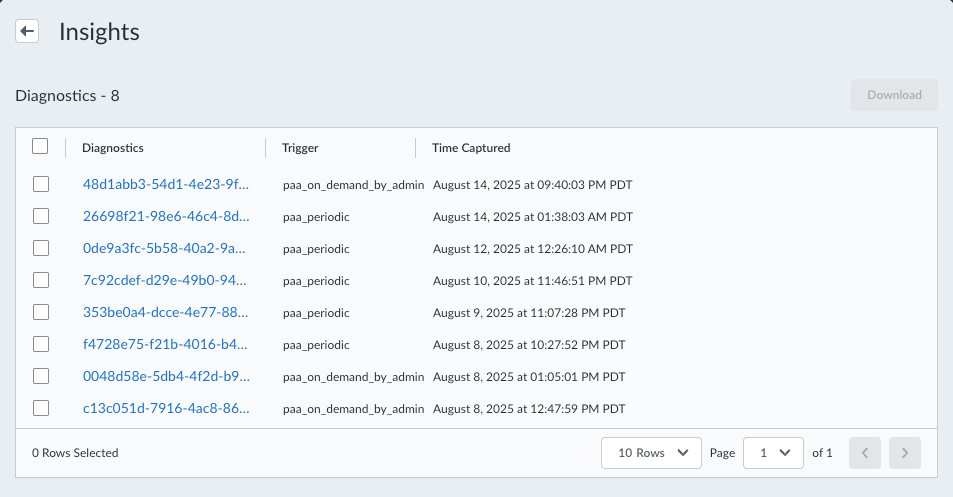
Task: Click the back arrow icon beside Insights
Action: (28, 31)
